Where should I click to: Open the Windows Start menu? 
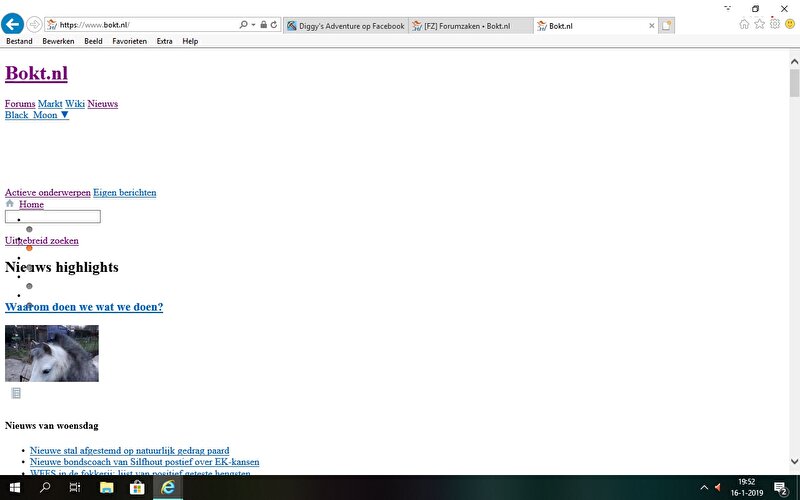(x=15, y=488)
